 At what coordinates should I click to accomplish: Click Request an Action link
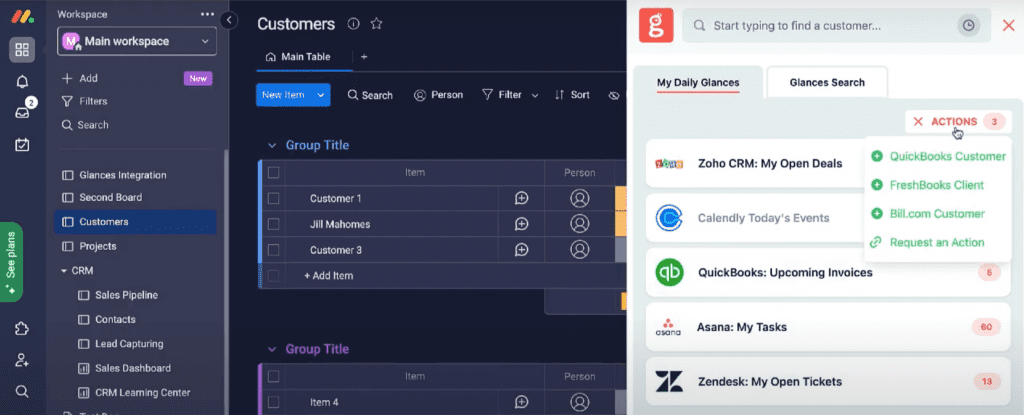click(x=927, y=242)
